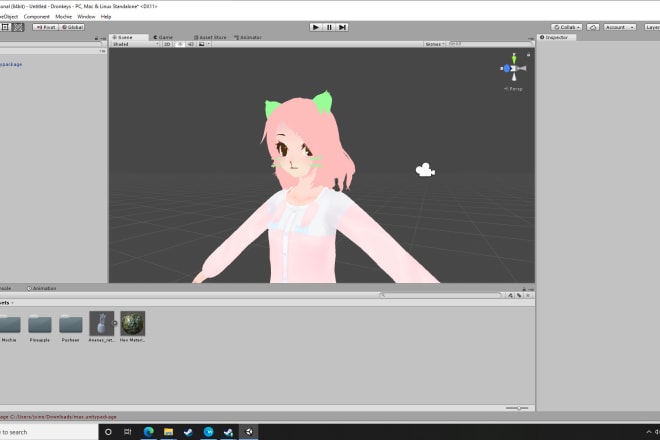This screenshot has height=440, width=660.
Task: Click search by type icon in Project
Action: click(510, 296)
